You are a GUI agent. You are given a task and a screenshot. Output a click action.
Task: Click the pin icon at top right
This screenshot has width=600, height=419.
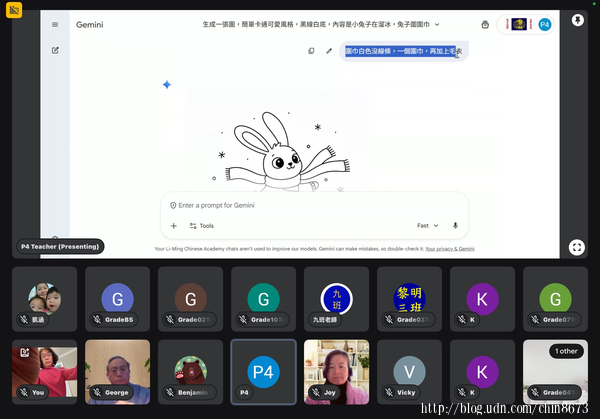[x=578, y=19]
